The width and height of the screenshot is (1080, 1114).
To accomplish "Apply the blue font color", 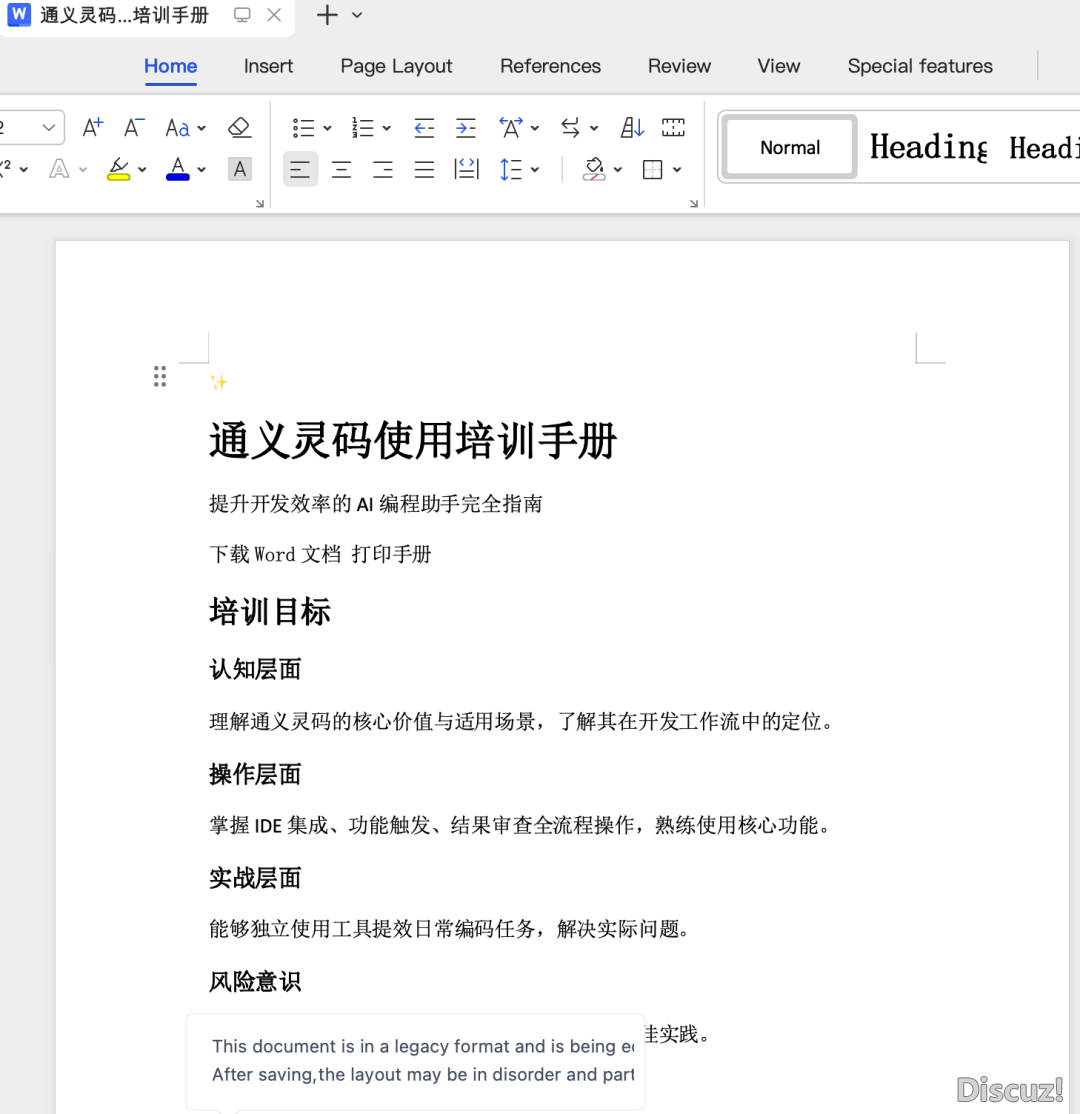I will 178,169.
